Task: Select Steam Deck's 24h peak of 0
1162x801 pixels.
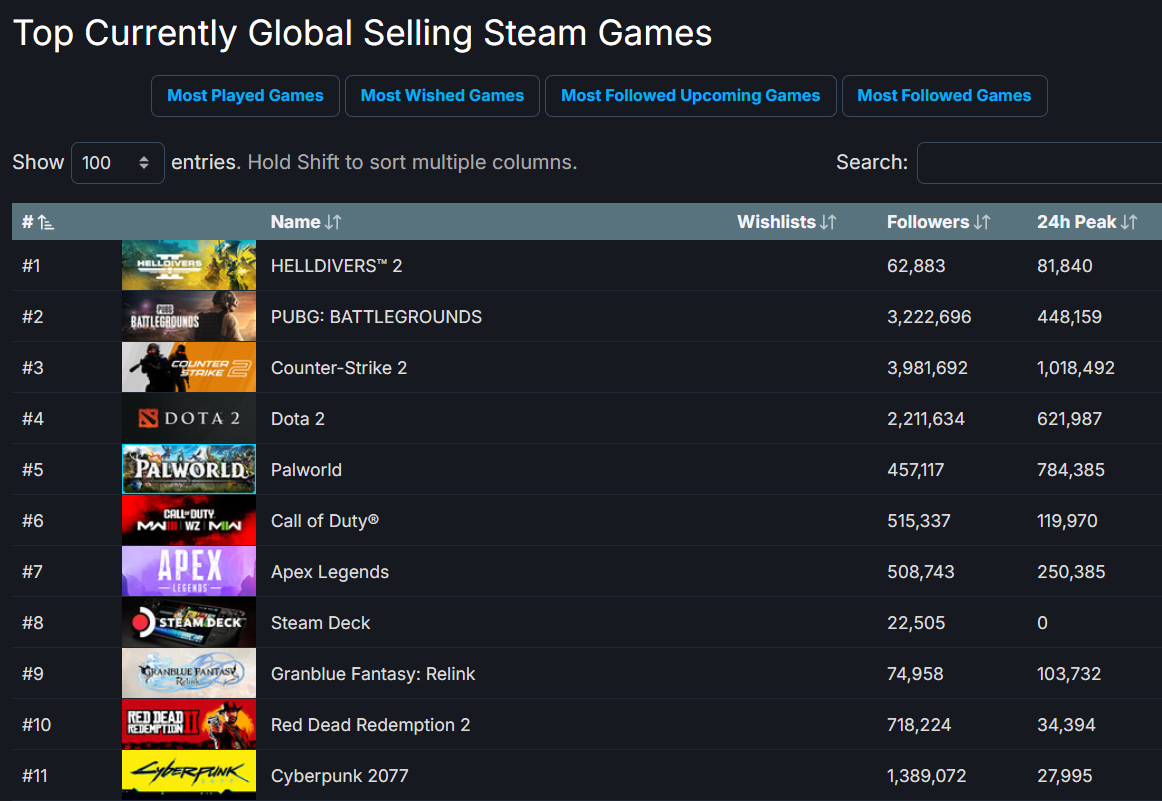Action: point(1043,623)
